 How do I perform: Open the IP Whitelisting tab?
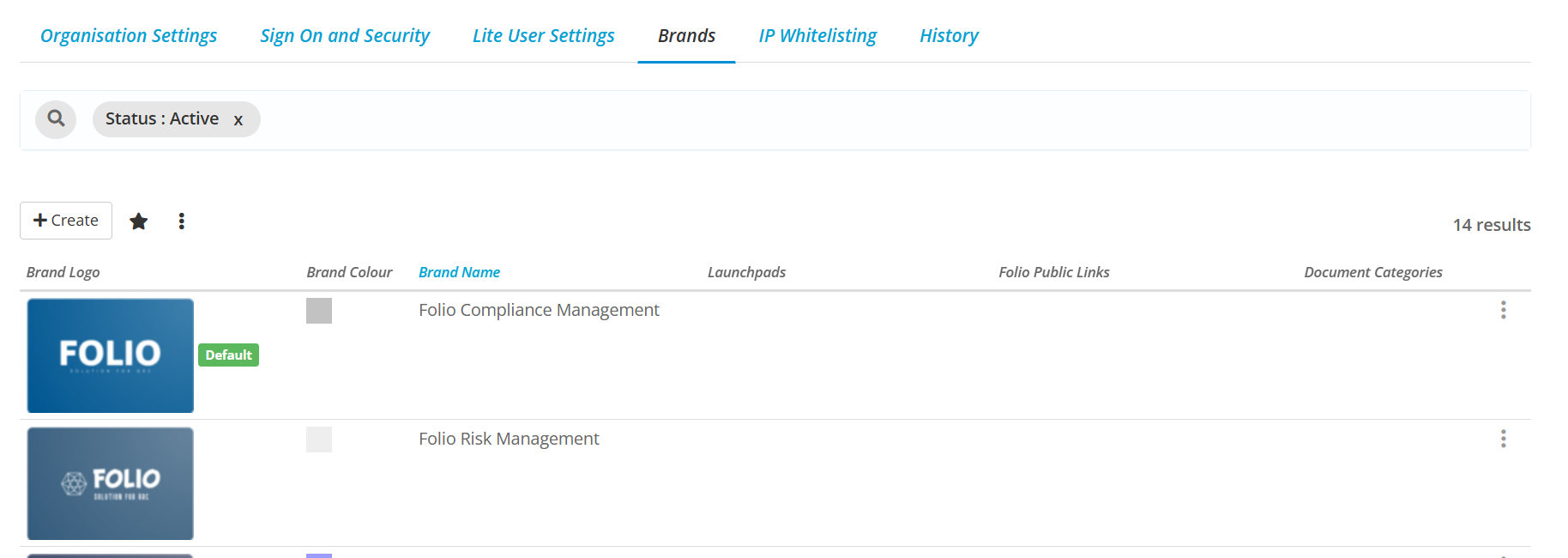click(x=817, y=36)
